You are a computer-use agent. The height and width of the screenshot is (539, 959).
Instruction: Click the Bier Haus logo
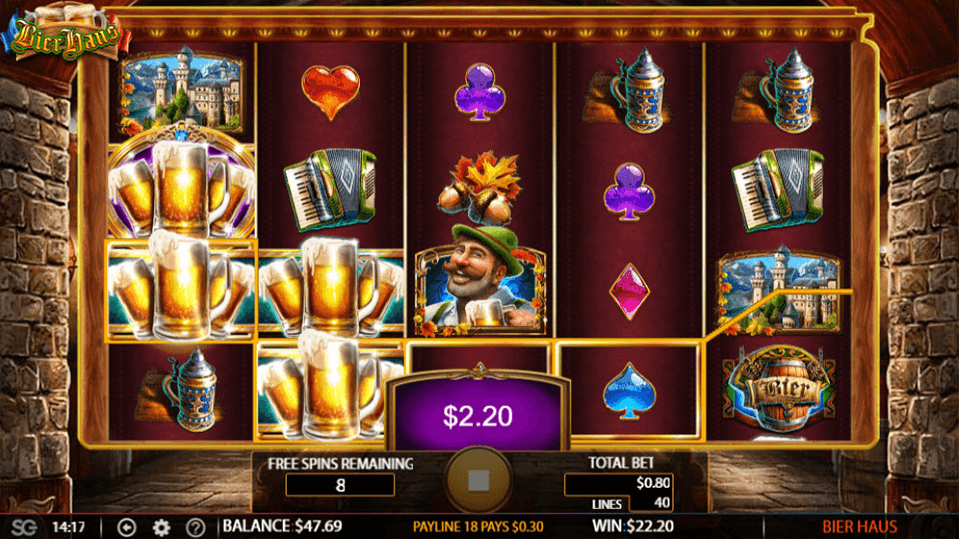65,34
